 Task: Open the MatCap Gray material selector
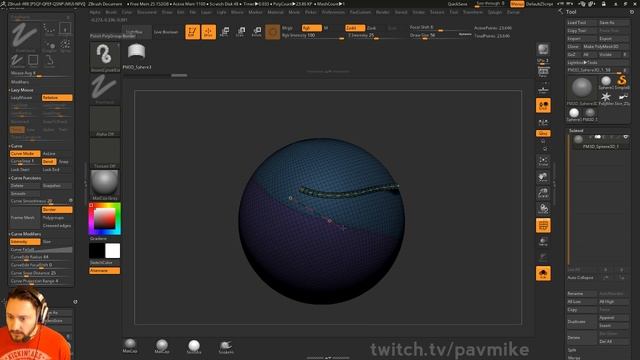[104, 185]
